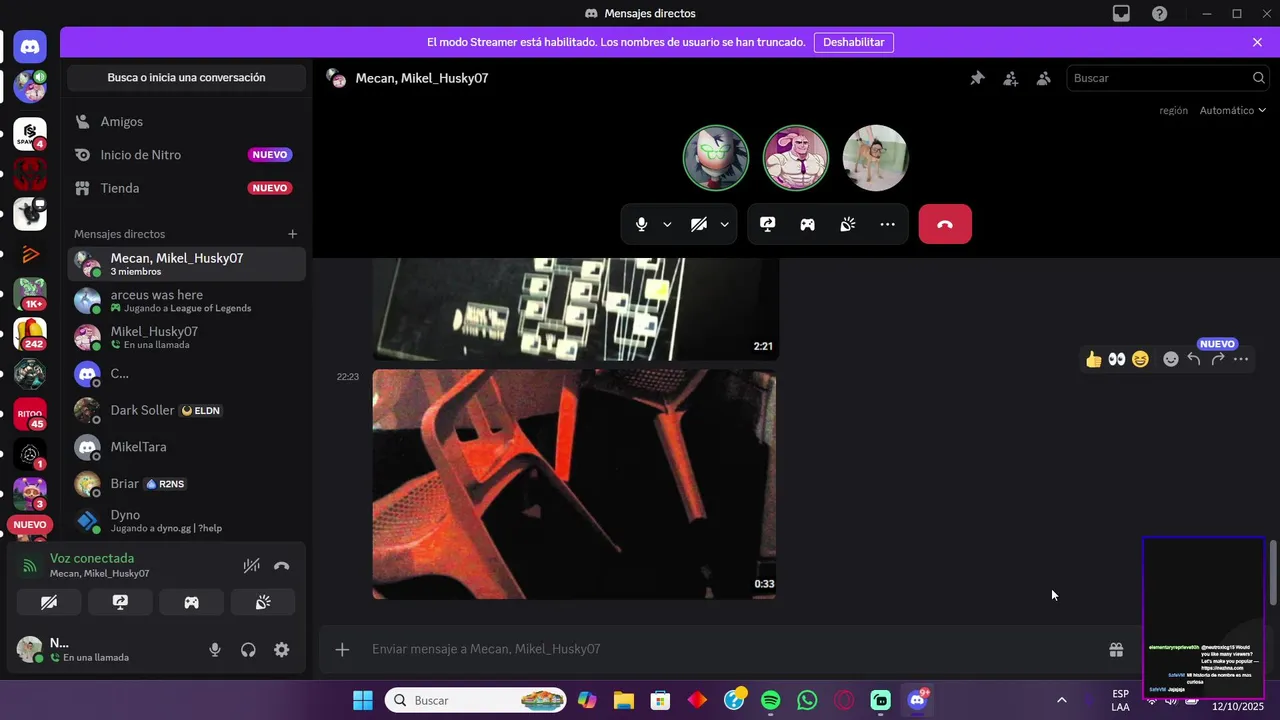This screenshot has width=1280, height=720.
Task: Open the Tienda page
Action: 187,188
